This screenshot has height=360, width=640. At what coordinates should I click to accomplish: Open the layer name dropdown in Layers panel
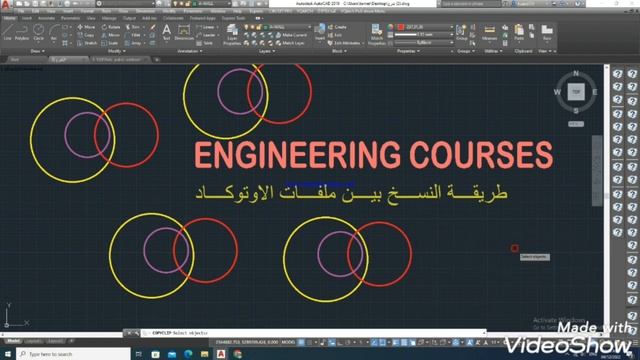309,27
